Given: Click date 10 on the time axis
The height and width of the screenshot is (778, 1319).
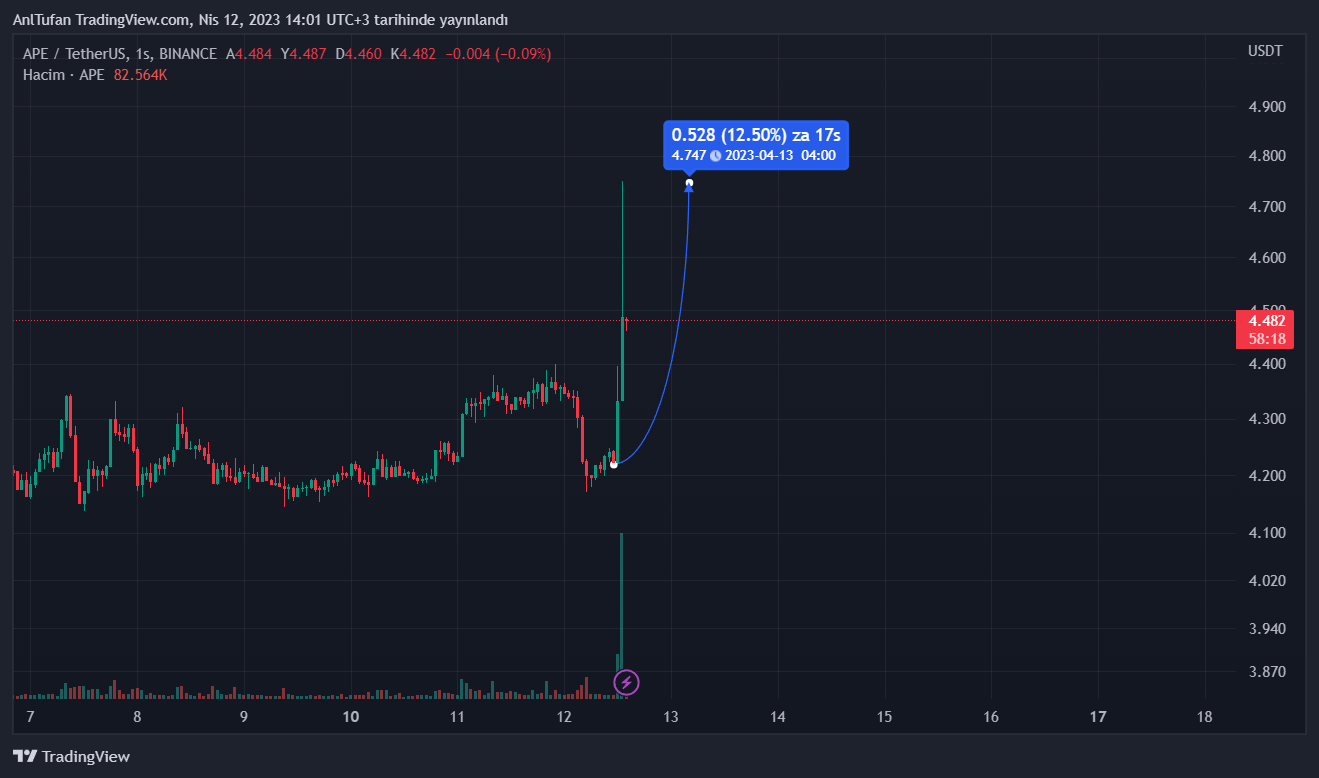Looking at the screenshot, I should click(351, 716).
